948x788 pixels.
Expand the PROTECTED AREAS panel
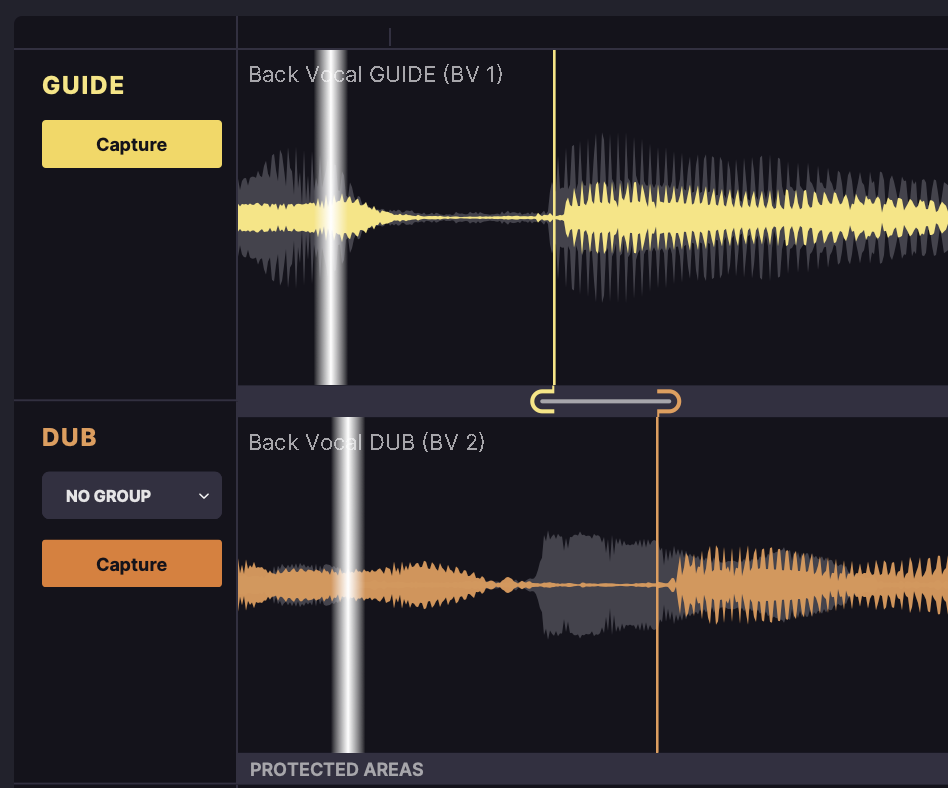tap(336, 769)
